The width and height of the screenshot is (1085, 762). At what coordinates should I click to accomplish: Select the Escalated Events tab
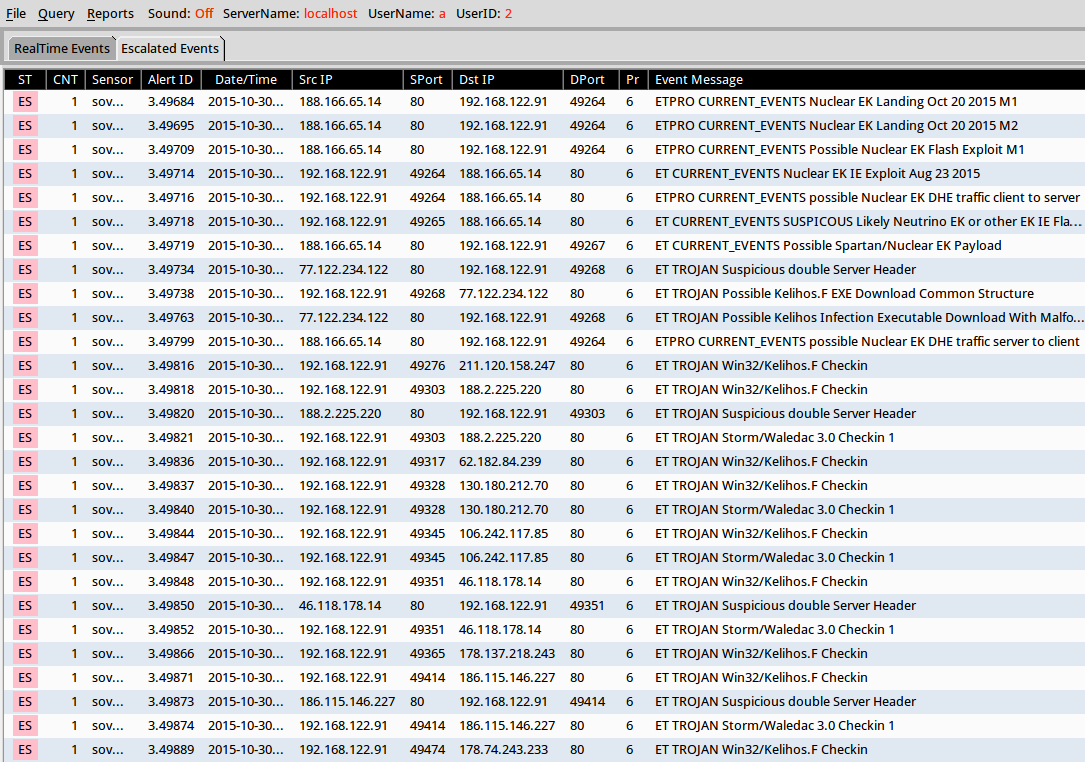(170, 49)
